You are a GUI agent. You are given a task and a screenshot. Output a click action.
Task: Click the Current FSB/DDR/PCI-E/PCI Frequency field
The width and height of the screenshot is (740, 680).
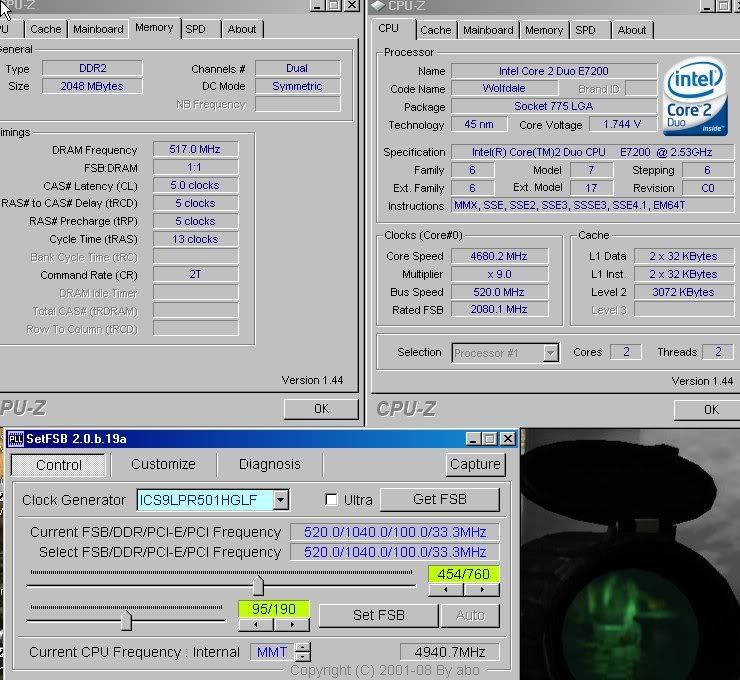pos(395,532)
